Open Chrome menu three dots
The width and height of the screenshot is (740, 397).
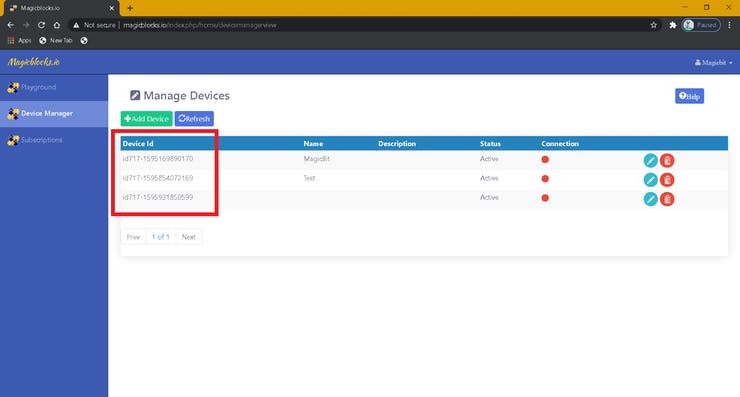point(730,25)
